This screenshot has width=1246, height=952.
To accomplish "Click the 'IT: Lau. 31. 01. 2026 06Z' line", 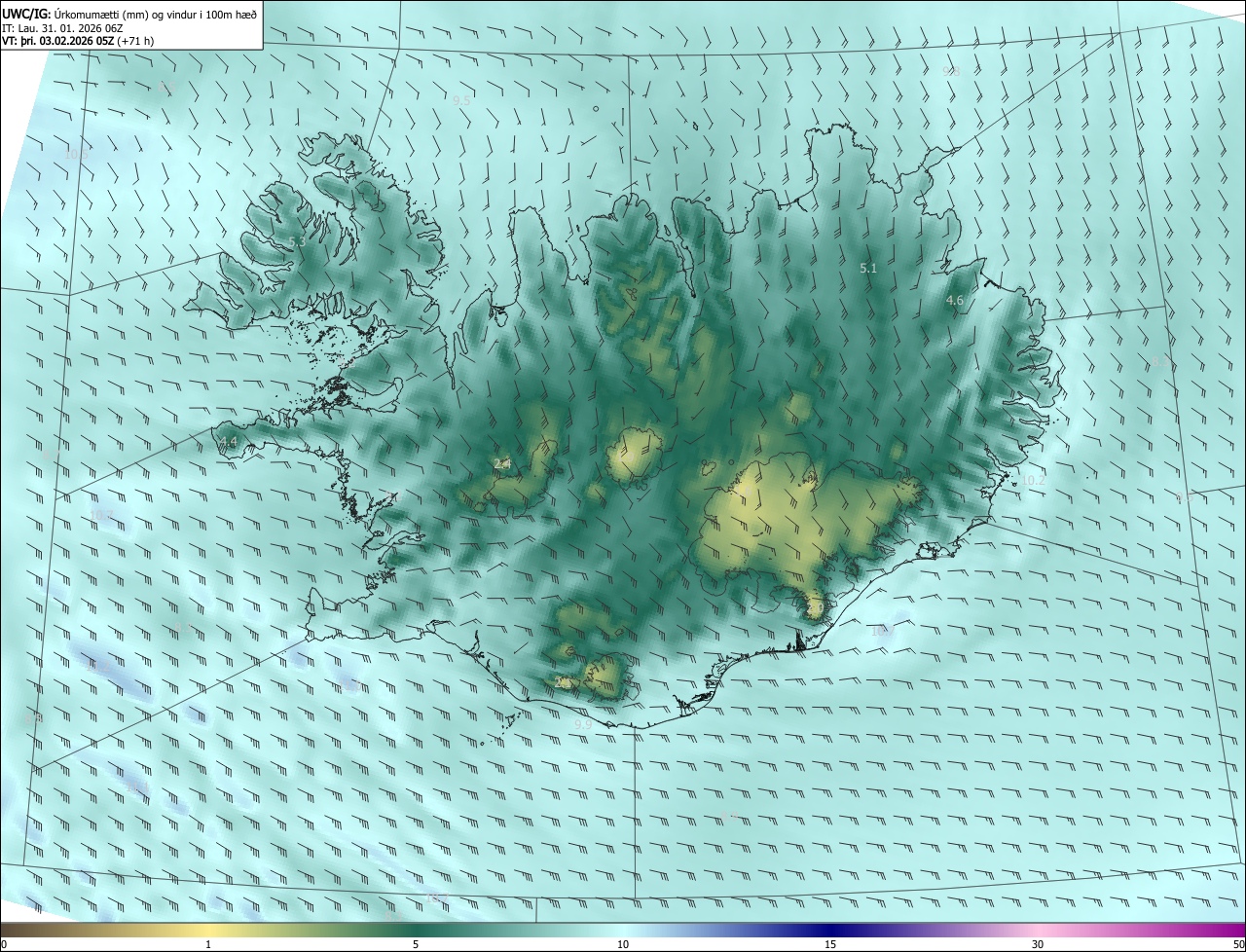I will 62,27.
